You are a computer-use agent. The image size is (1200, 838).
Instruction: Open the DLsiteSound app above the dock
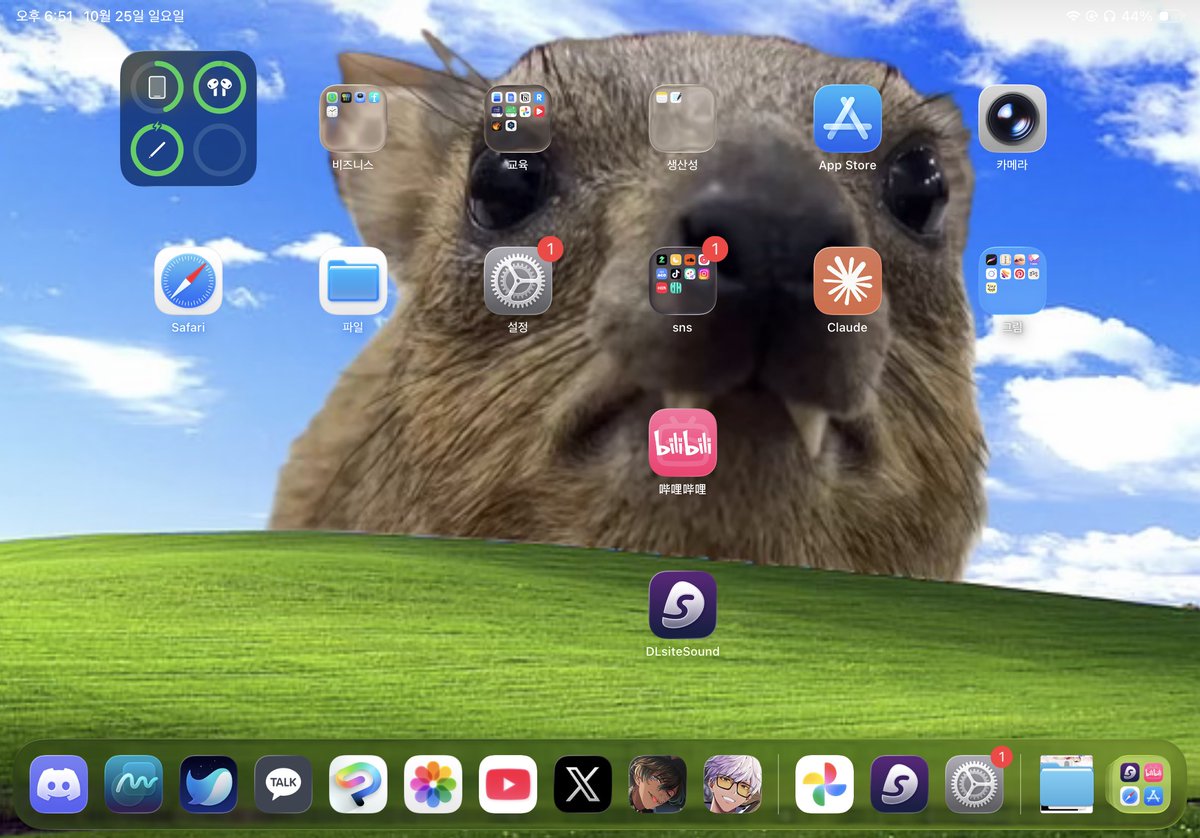683,605
